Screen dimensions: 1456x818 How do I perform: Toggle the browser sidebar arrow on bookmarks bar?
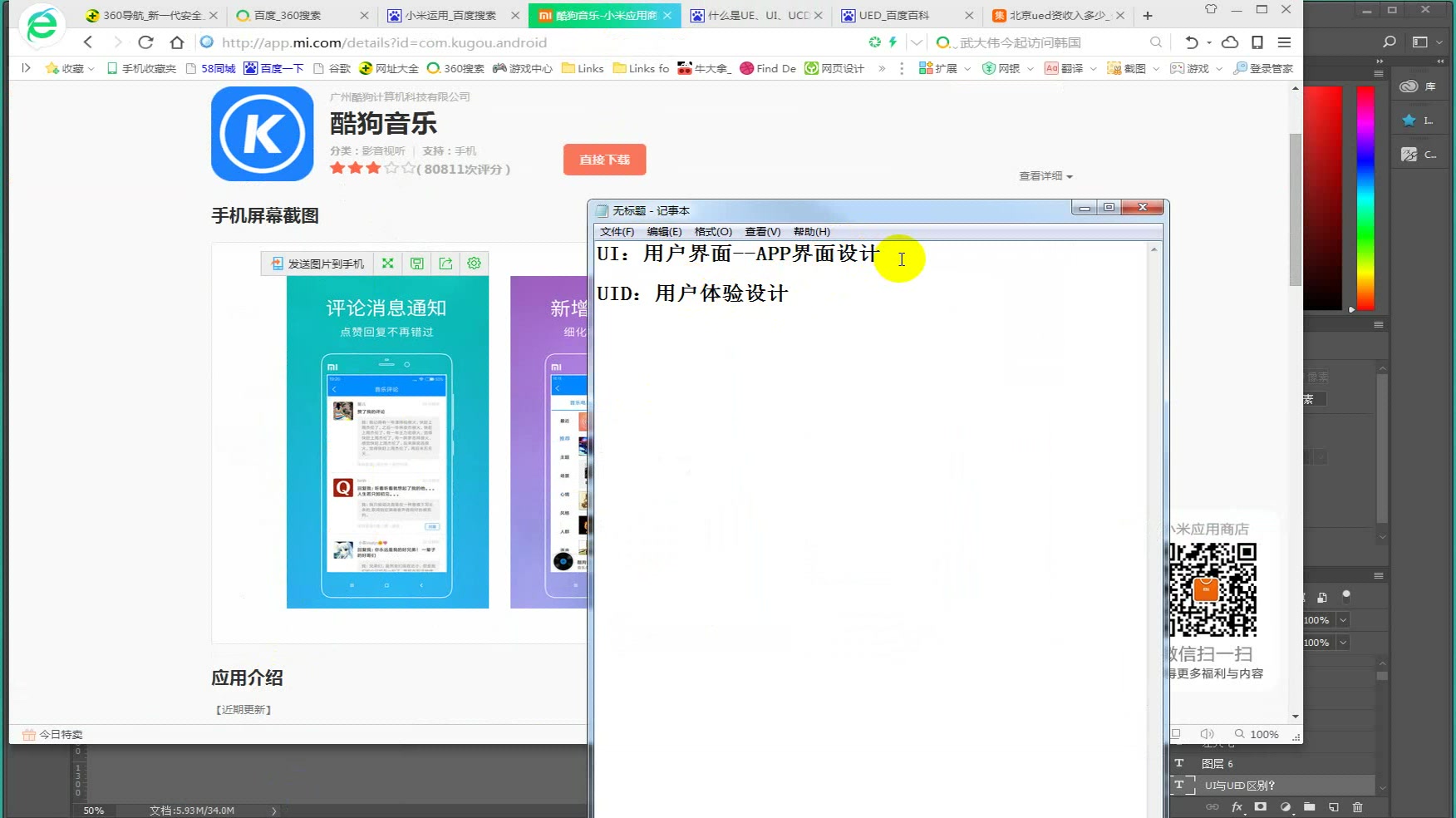click(26, 68)
